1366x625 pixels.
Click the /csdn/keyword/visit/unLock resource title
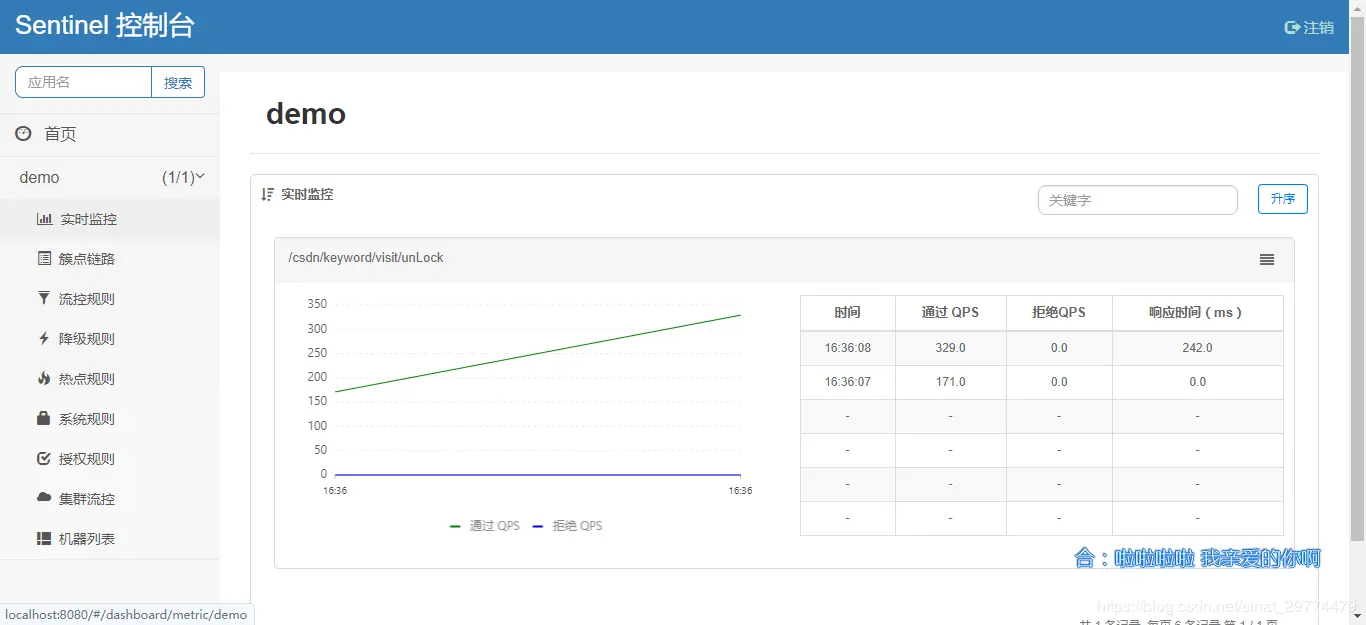pos(366,258)
